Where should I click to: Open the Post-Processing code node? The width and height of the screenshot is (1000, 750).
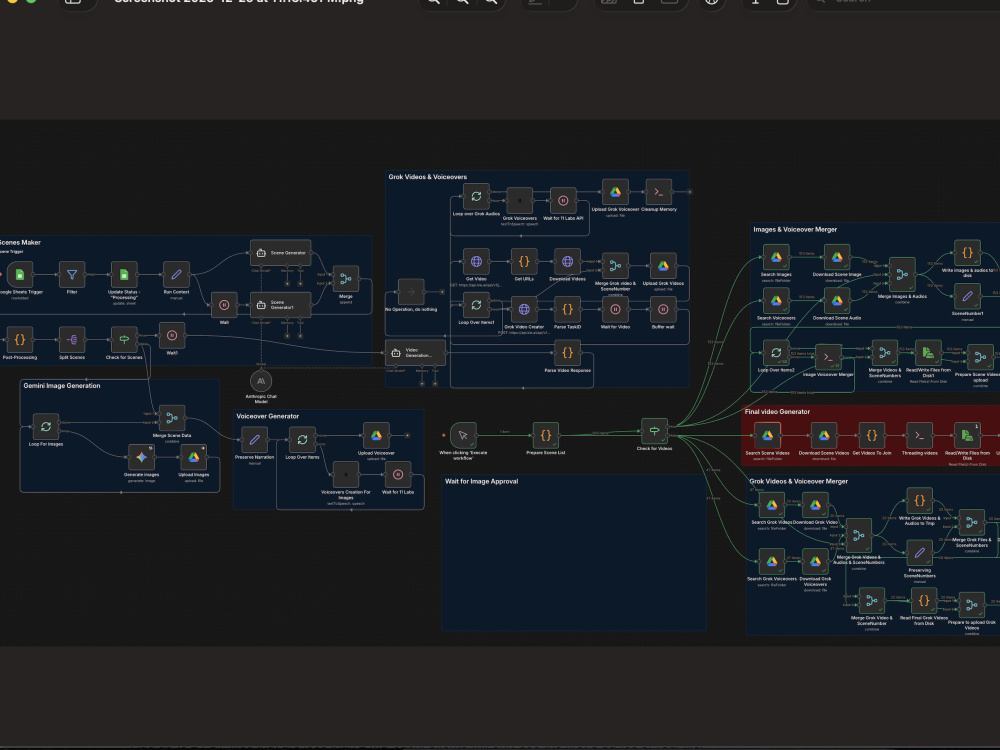coord(20,340)
